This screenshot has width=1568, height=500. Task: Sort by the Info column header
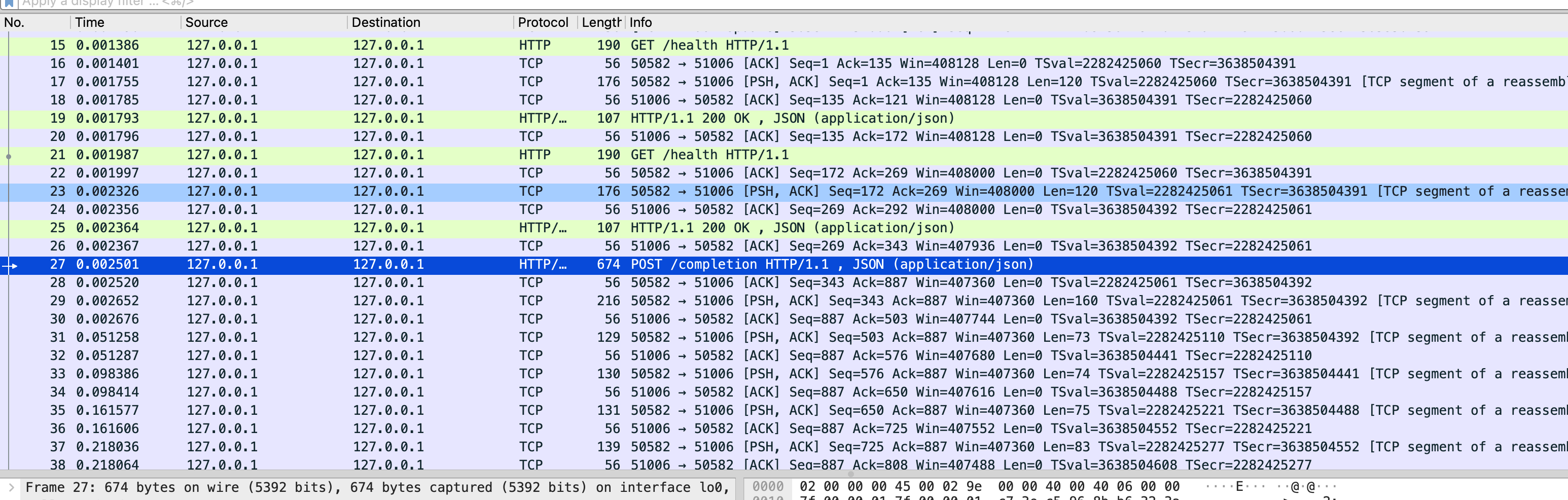1097,22
